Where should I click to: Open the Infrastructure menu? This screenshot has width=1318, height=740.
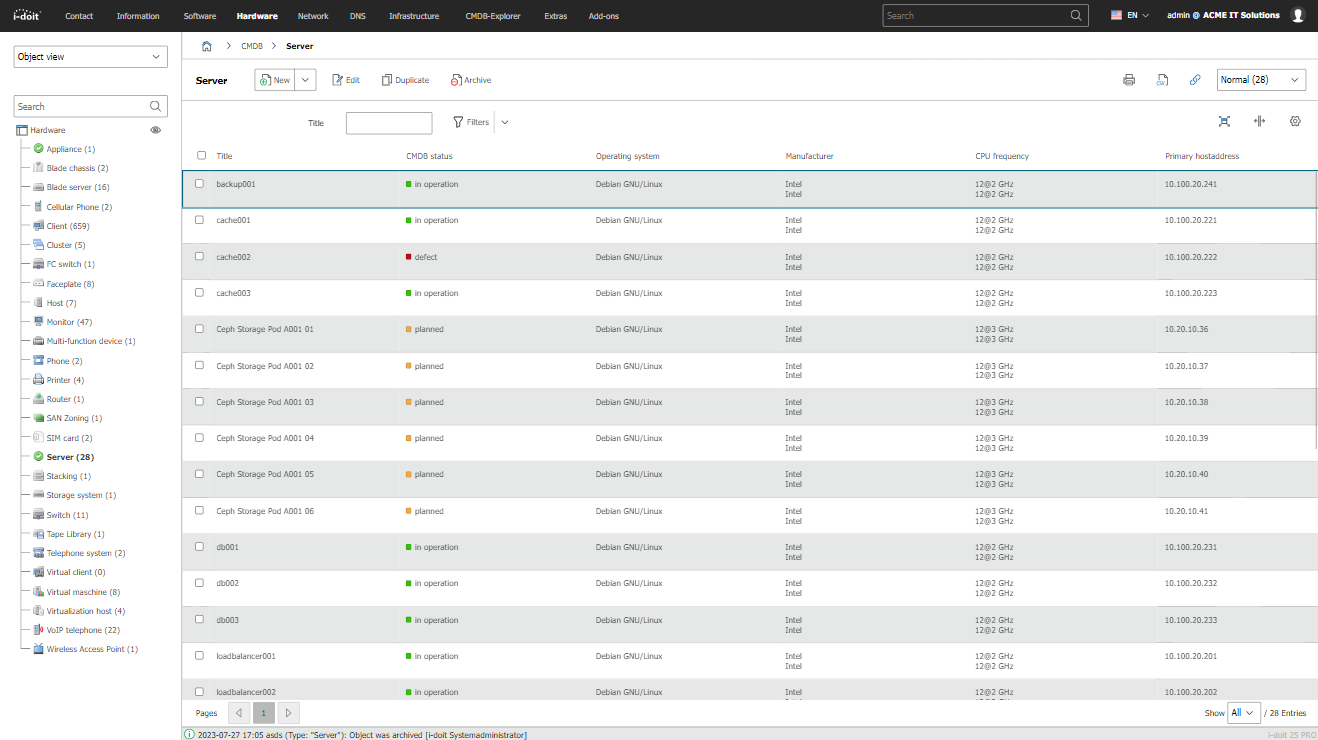pos(414,16)
